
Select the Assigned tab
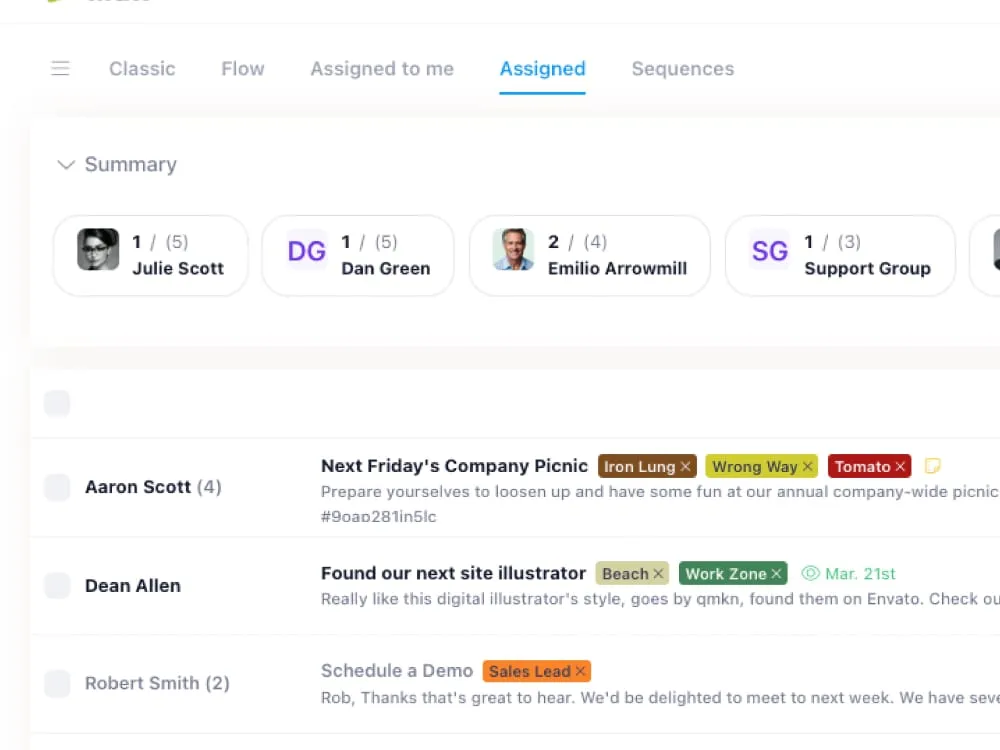pos(542,68)
